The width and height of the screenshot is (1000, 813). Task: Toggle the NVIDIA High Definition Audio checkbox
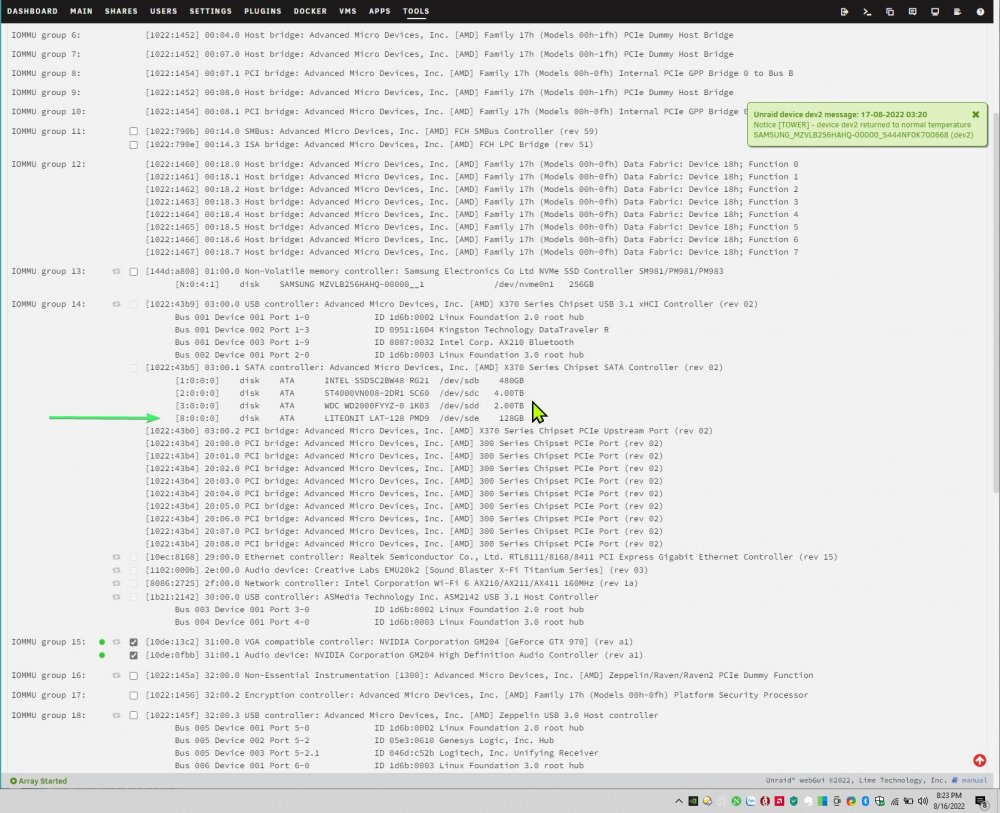[133, 656]
